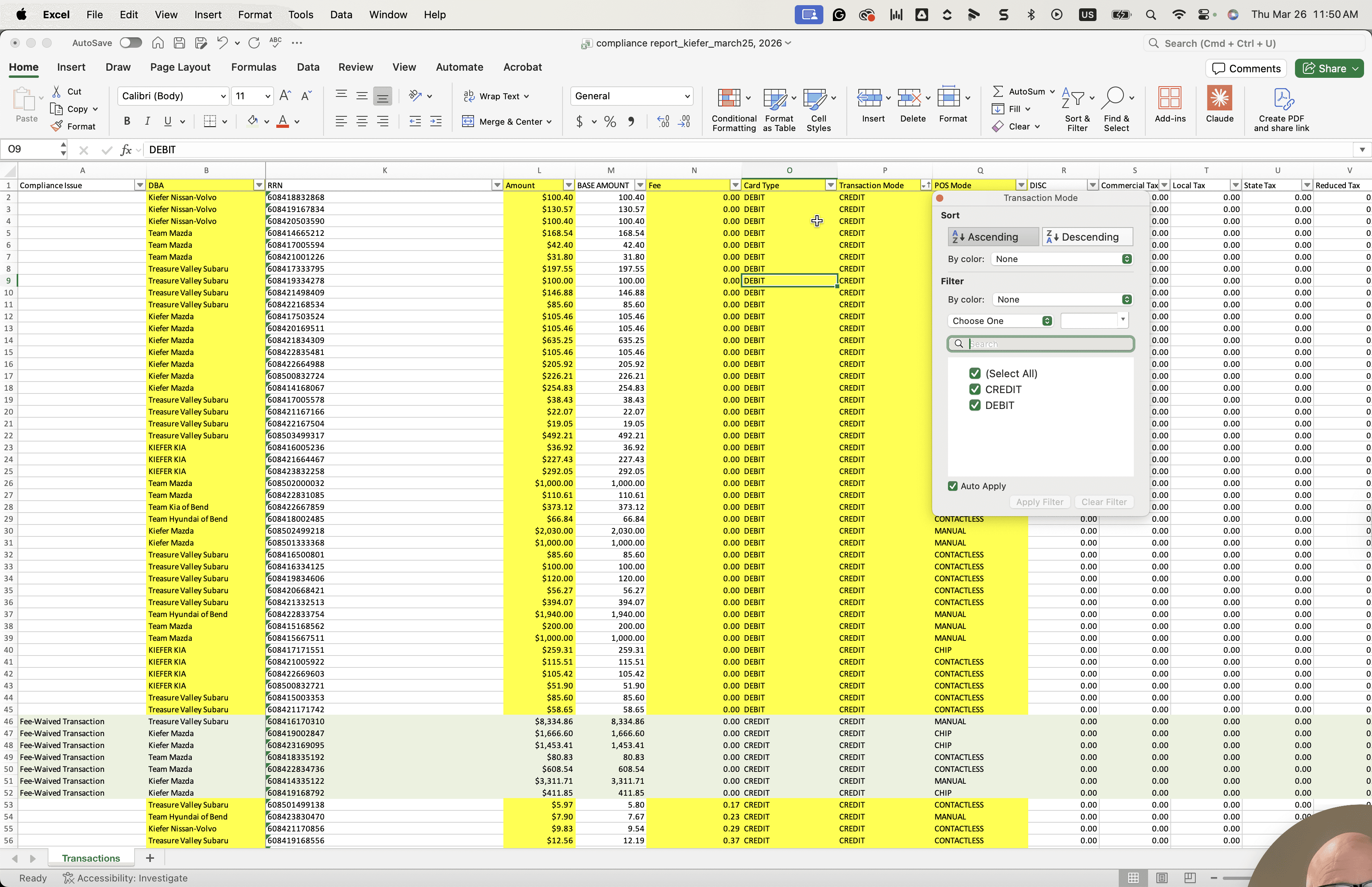1372x887 pixels.
Task: Toggle the AutoSave switch
Action: tap(131, 42)
